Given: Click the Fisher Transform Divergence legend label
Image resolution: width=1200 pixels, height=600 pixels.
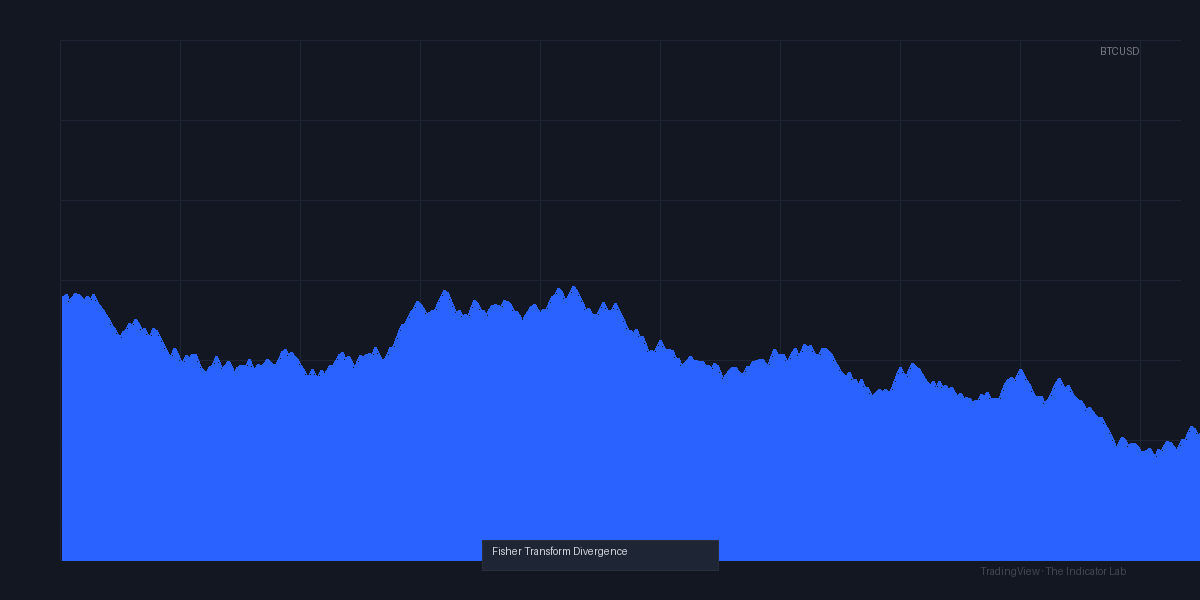Looking at the screenshot, I should coord(560,551).
